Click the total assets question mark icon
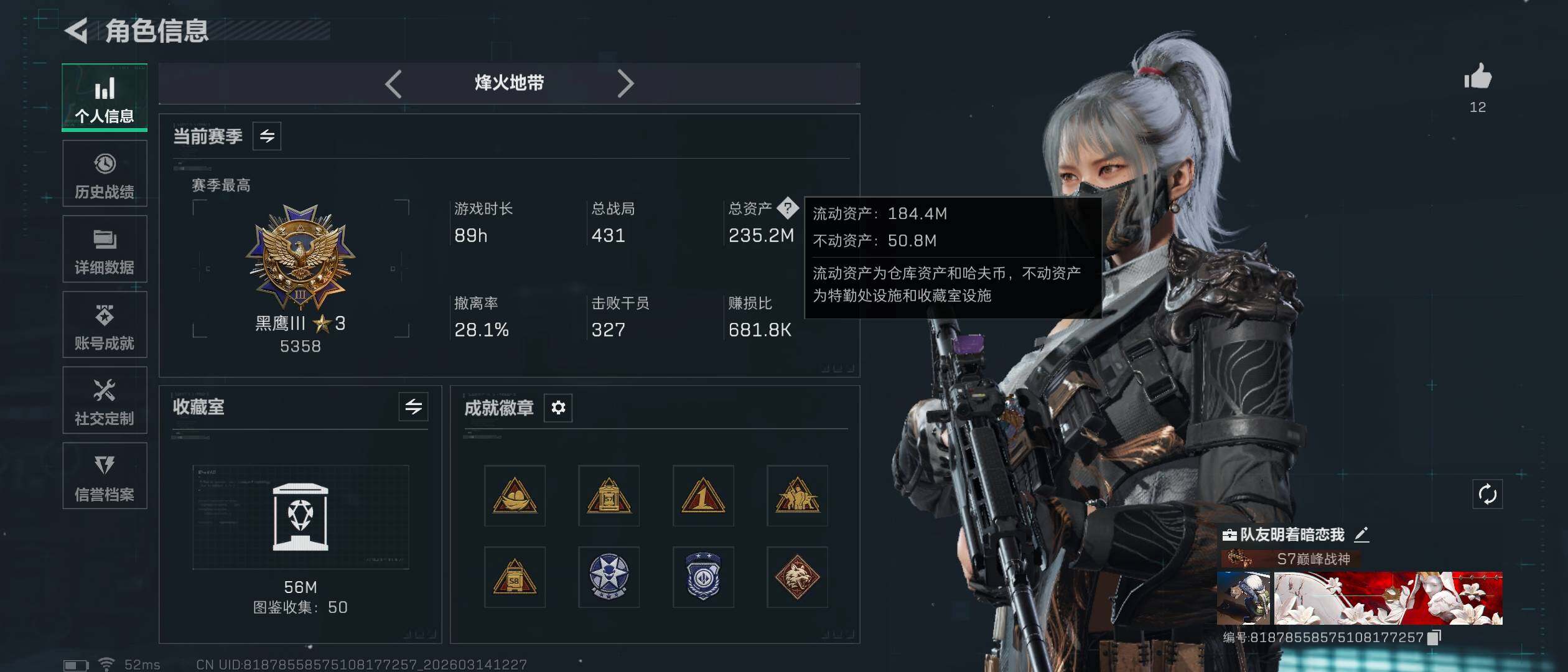Screen dimensions: 1568x672 (x=788, y=208)
